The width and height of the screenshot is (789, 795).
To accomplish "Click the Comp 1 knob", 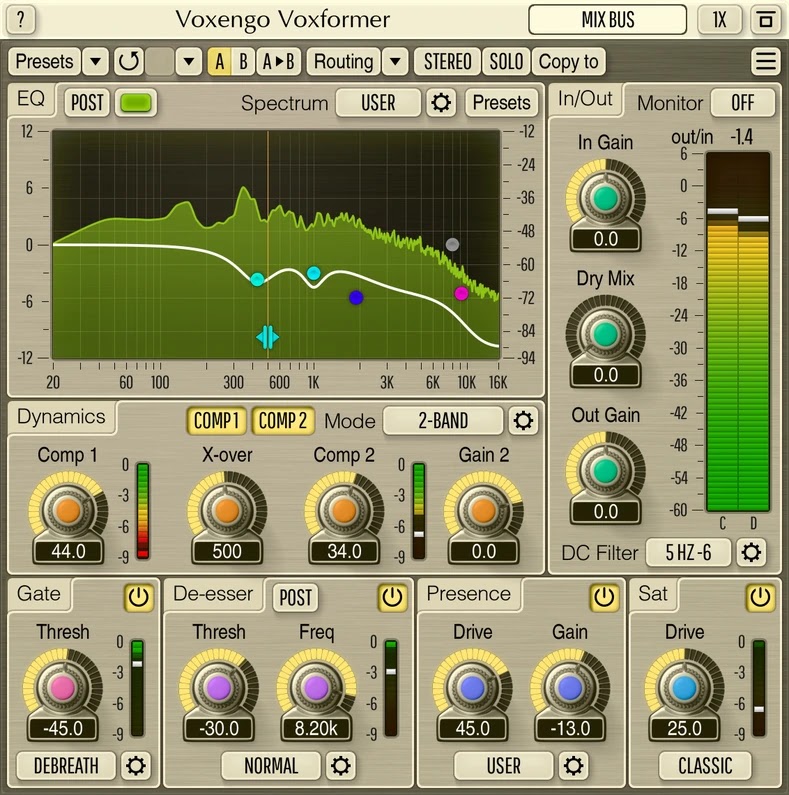I will pos(68,511).
